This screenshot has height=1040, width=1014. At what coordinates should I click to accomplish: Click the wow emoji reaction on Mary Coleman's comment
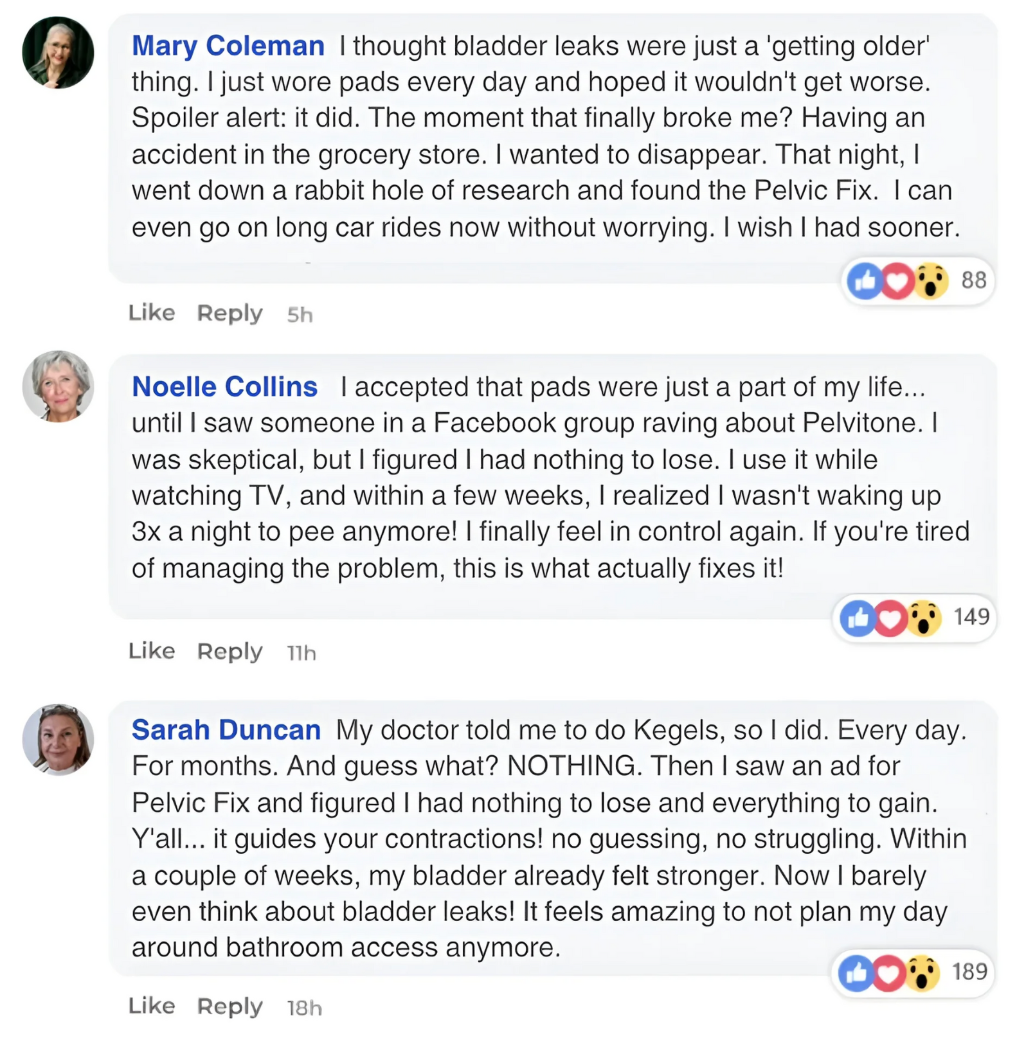(929, 282)
